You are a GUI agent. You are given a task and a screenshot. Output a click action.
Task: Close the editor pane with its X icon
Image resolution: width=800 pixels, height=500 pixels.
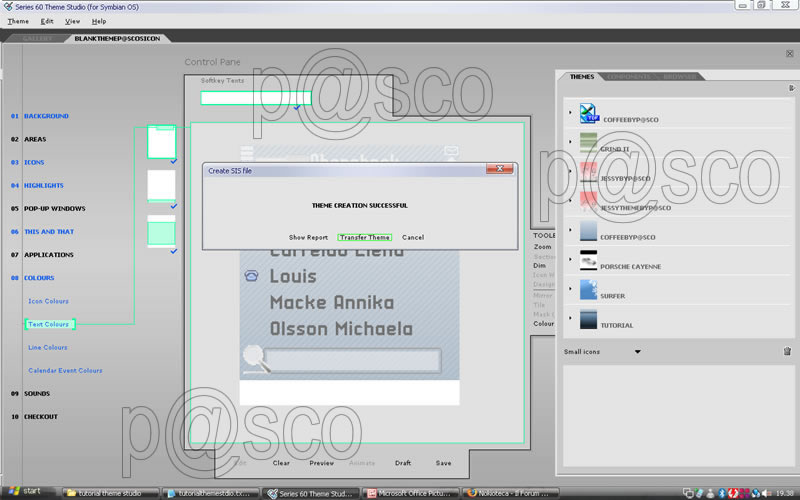coord(789,54)
